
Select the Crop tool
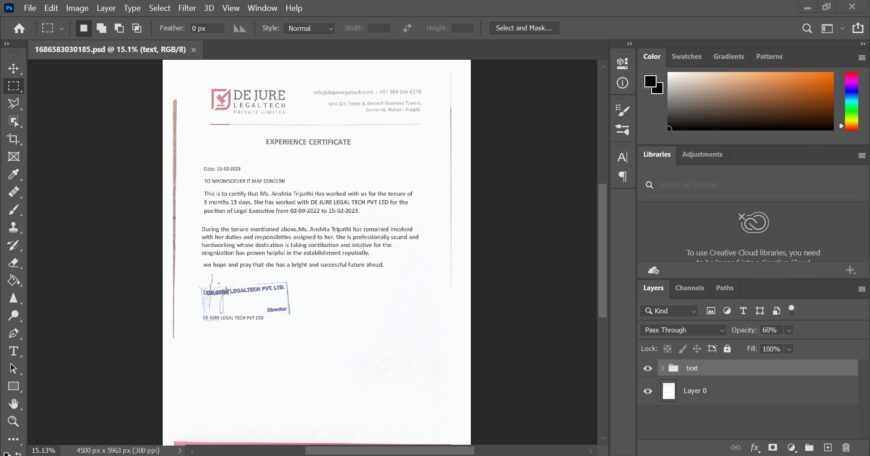(x=13, y=139)
